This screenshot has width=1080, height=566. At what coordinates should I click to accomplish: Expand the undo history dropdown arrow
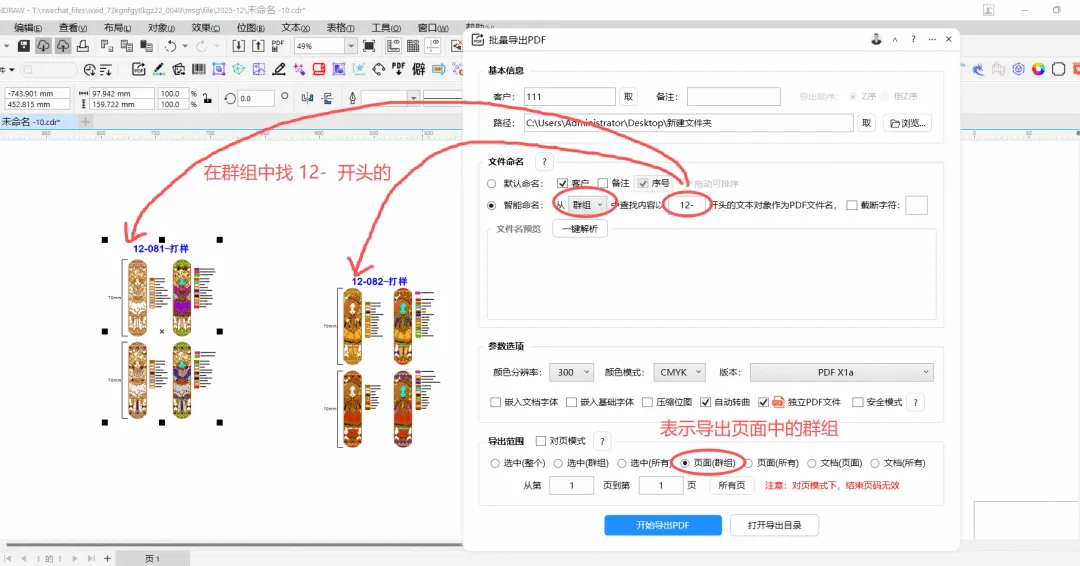coord(185,46)
